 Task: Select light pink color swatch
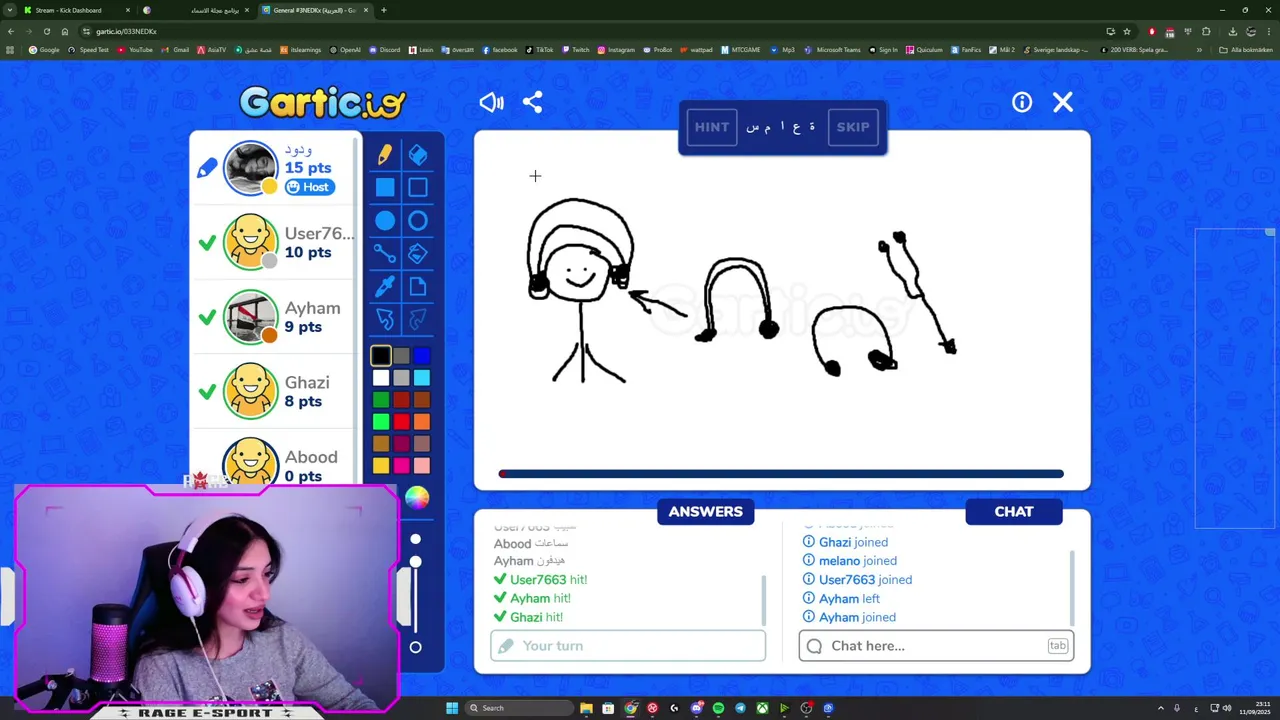click(422, 465)
